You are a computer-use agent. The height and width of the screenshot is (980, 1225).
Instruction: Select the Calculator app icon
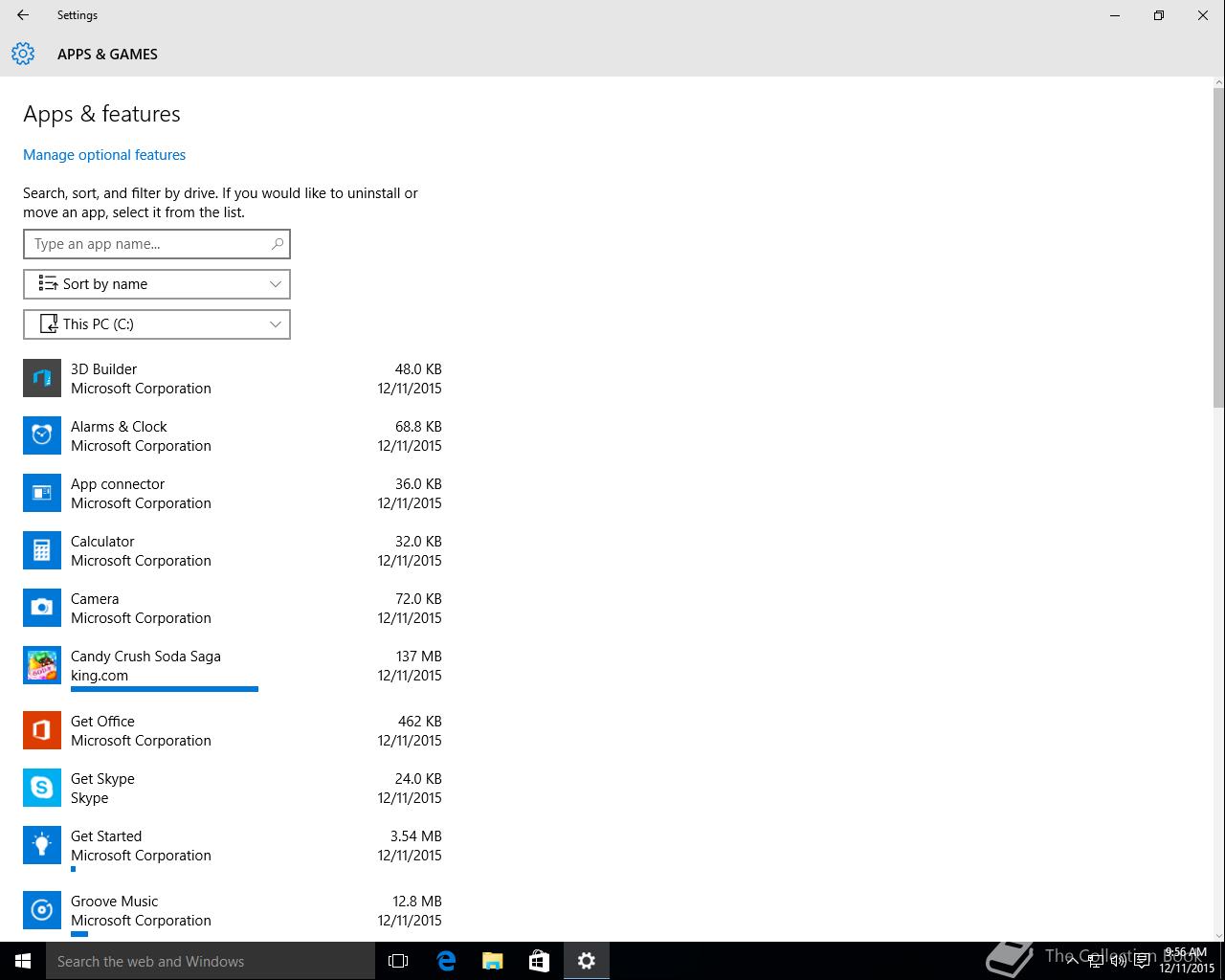click(42, 550)
